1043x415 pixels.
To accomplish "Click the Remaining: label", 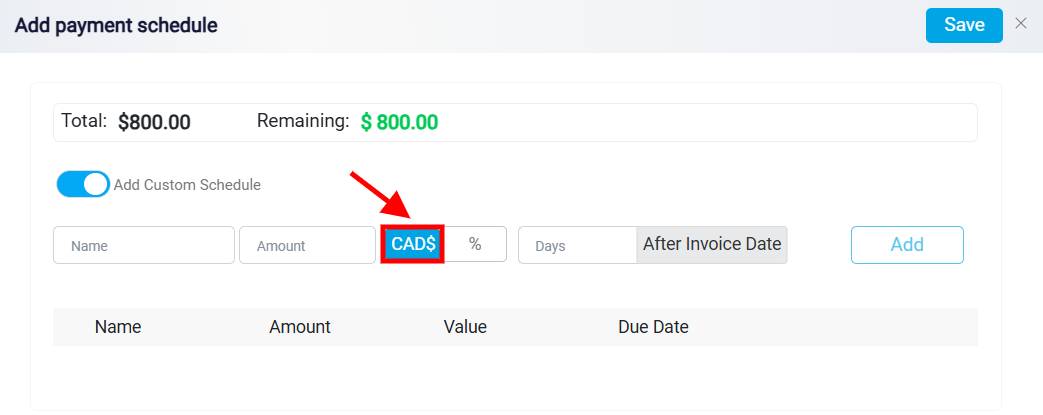I will coord(303,121).
